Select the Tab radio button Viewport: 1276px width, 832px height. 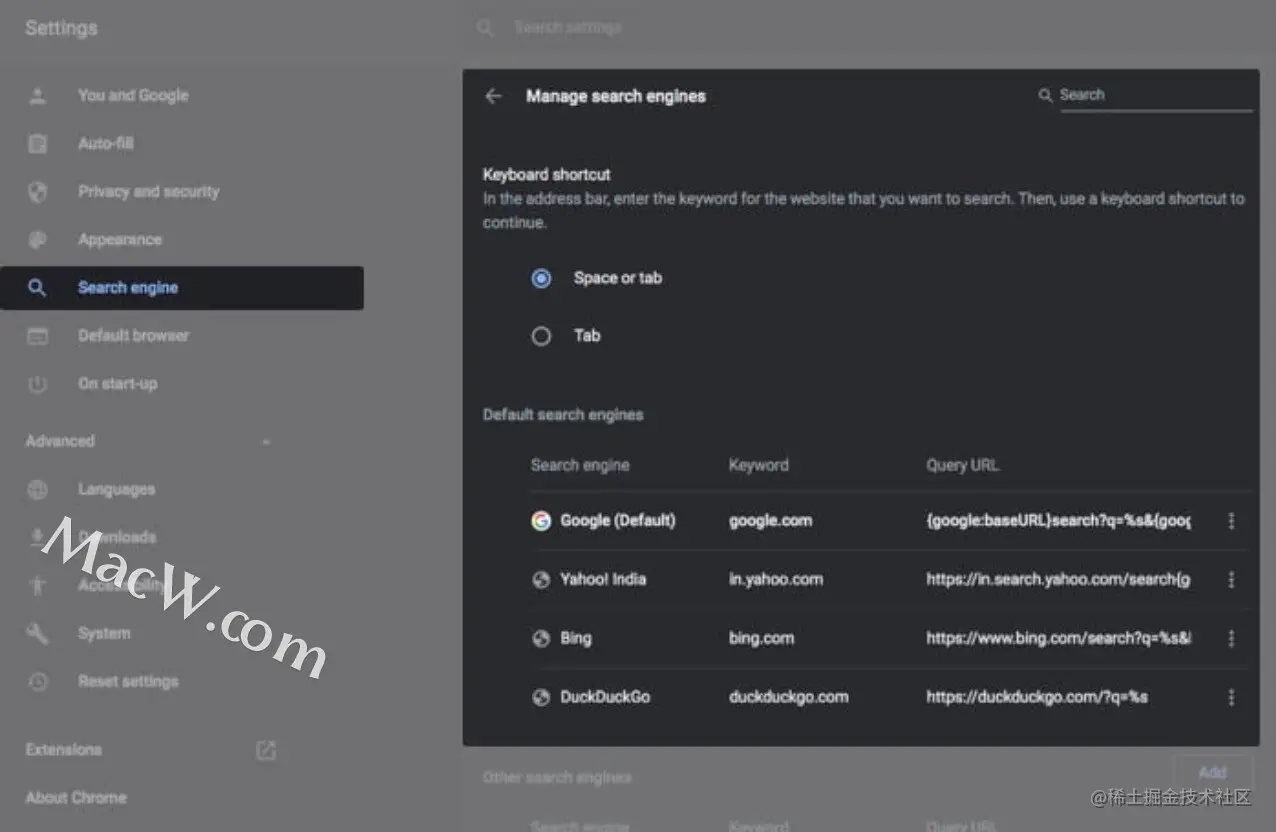[x=541, y=336]
